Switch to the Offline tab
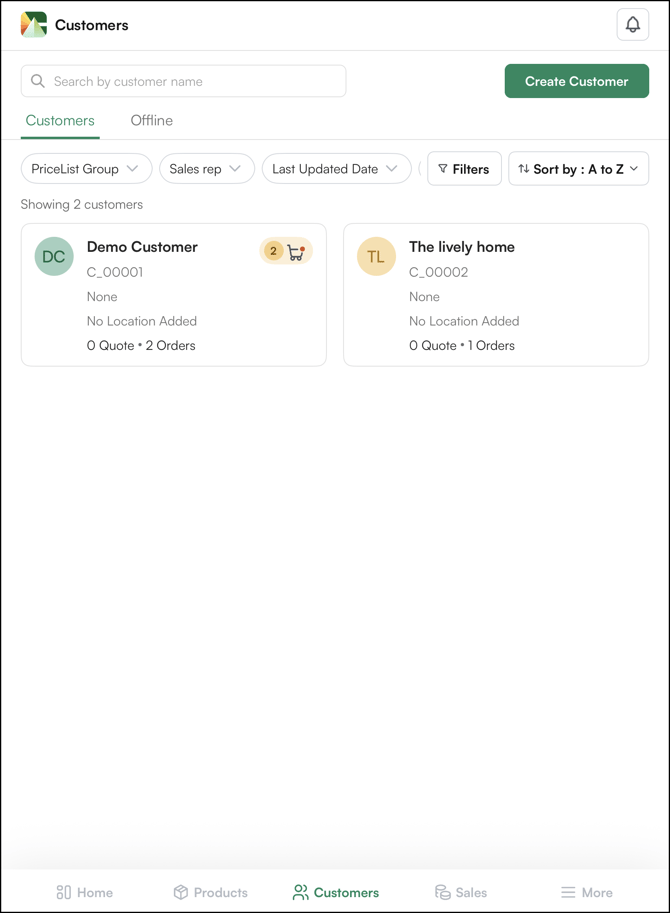The width and height of the screenshot is (670, 913). click(x=151, y=121)
